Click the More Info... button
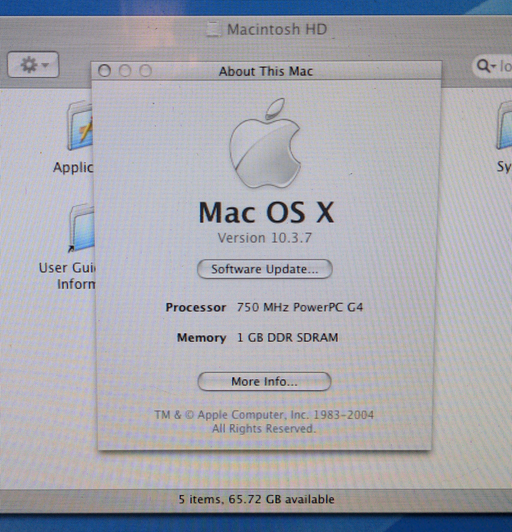The width and height of the screenshot is (512, 532). (x=264, y=382)
